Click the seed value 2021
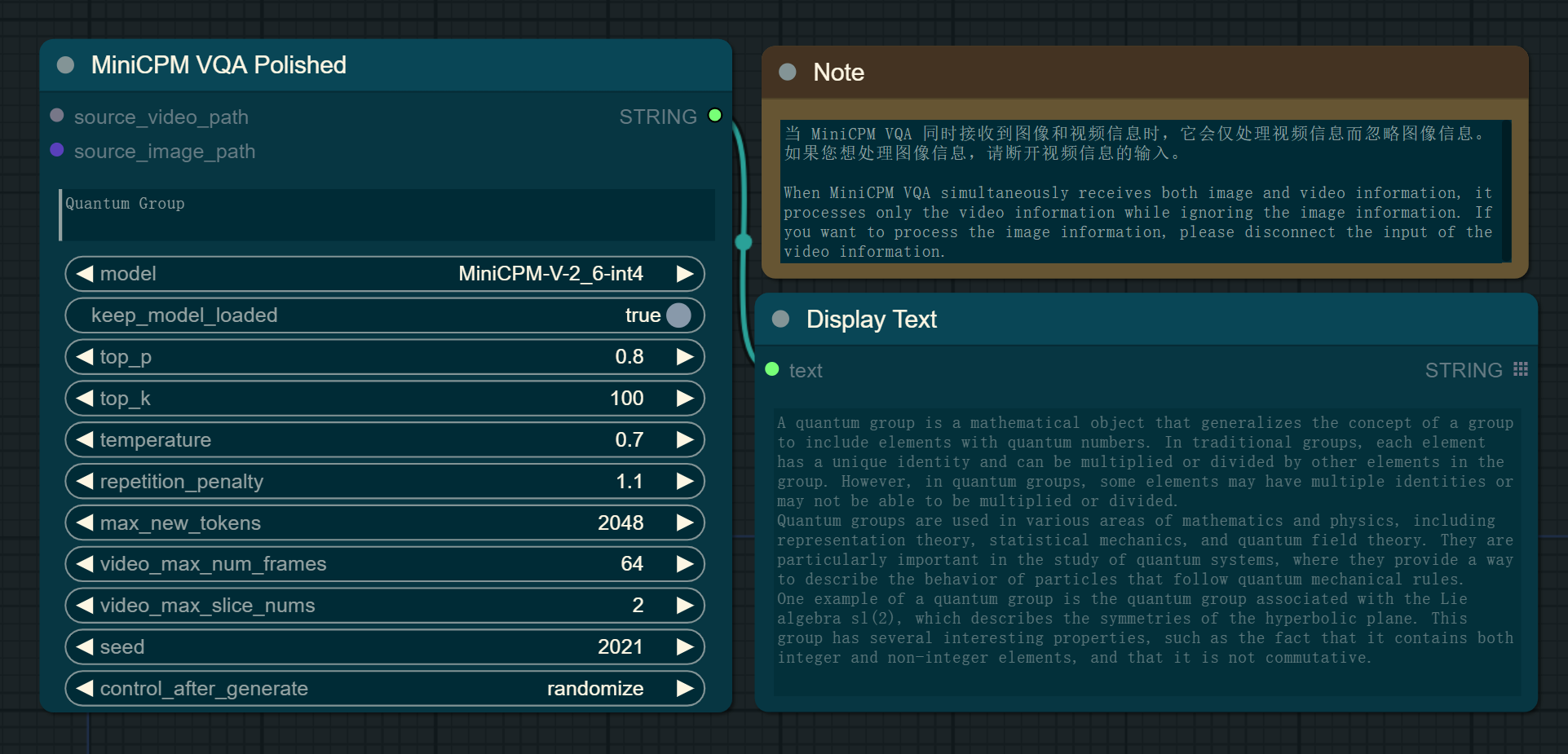Screen dimensions: 1568x754 point(621,647)
